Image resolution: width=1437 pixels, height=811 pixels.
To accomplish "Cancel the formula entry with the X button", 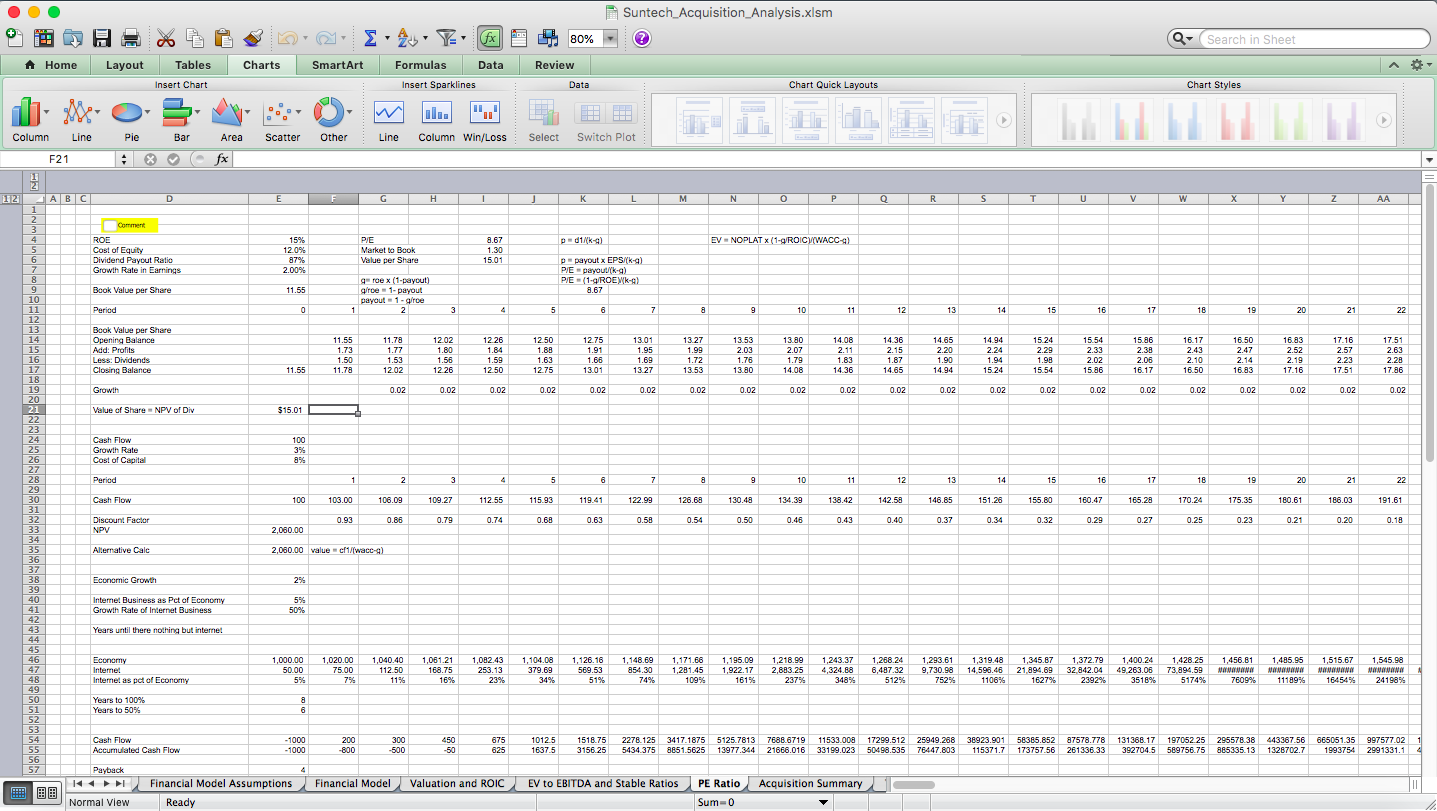I will 151,158.
